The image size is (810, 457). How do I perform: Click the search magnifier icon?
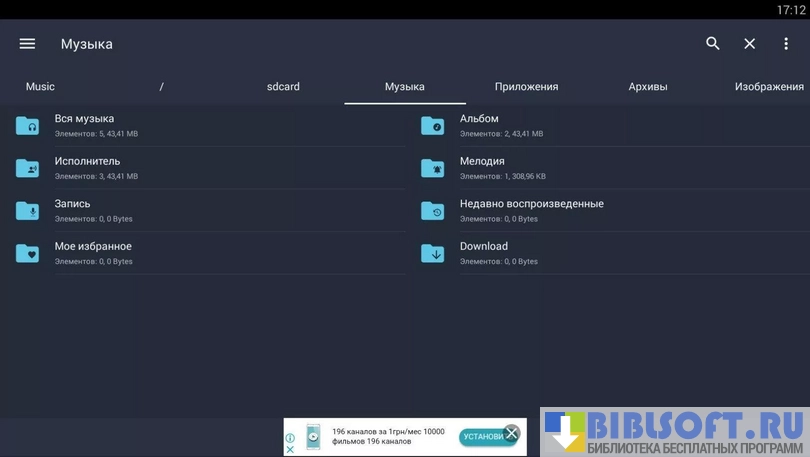713,44
